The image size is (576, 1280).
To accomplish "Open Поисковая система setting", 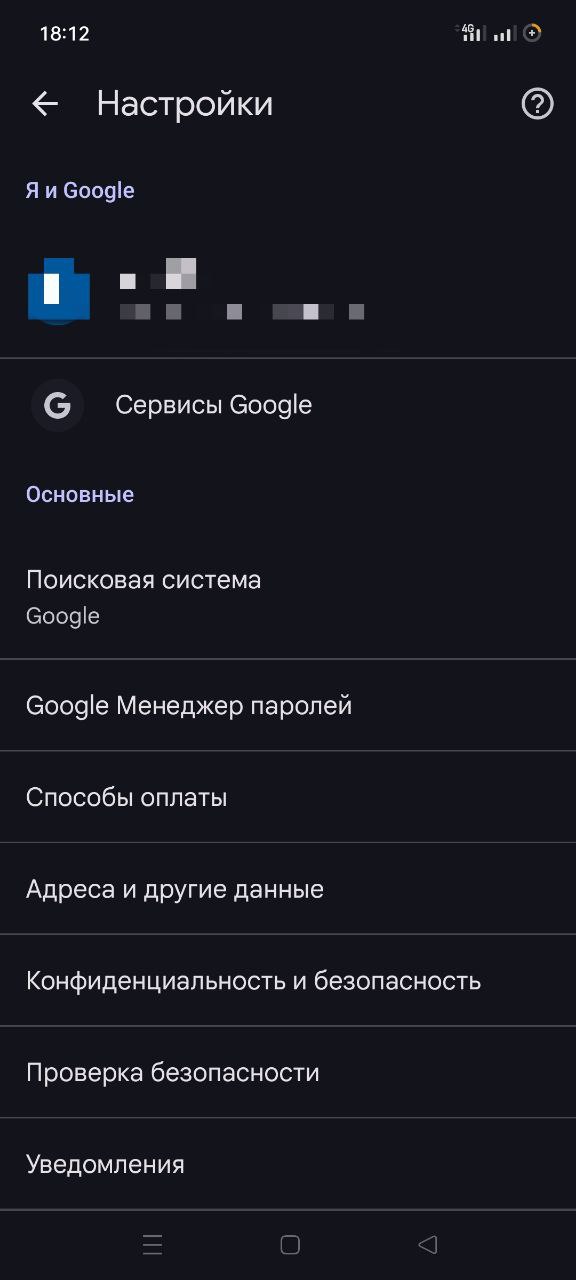I will (288, 597).
